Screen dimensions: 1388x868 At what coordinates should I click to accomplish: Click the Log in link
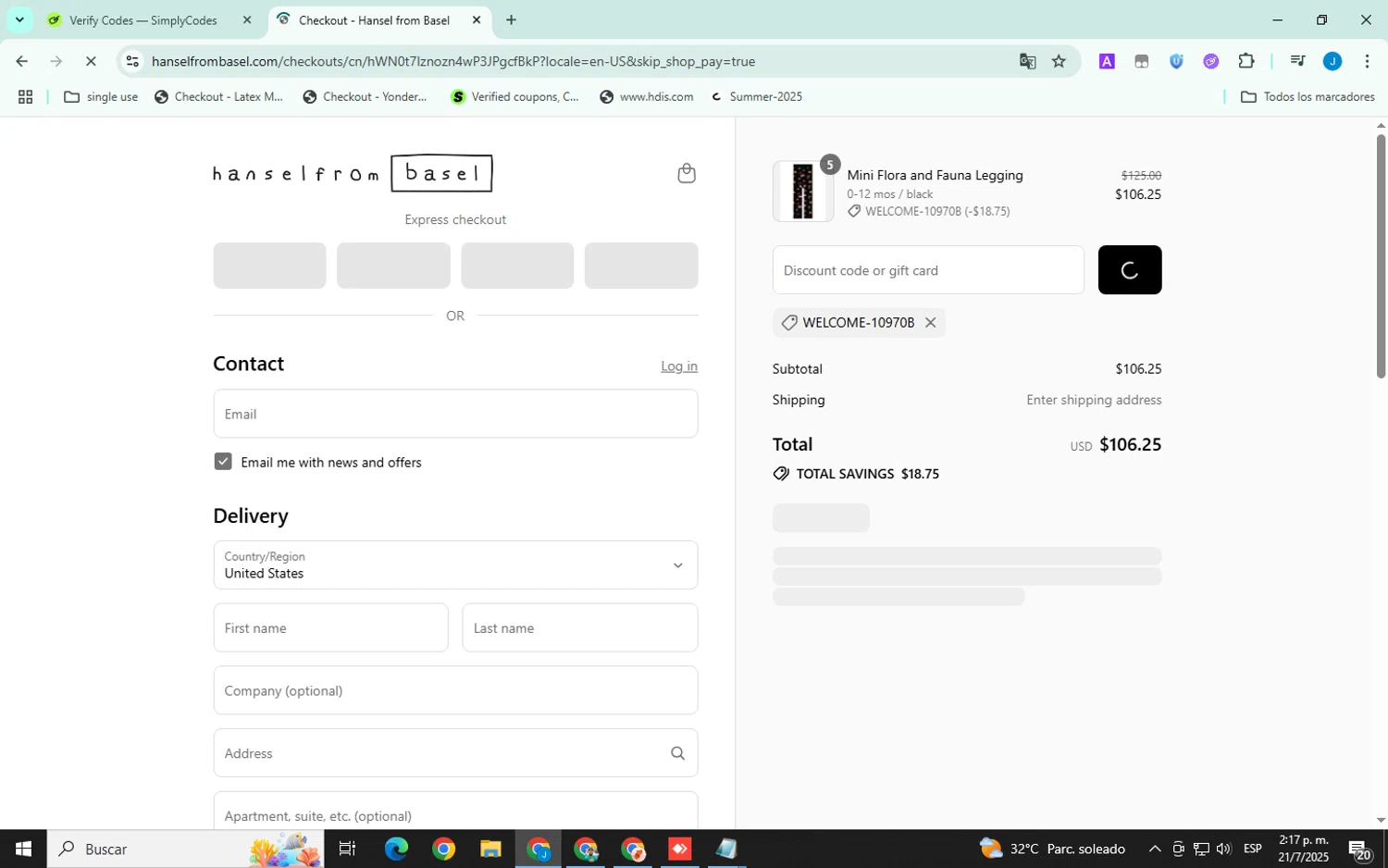click(x=679, y=366)
